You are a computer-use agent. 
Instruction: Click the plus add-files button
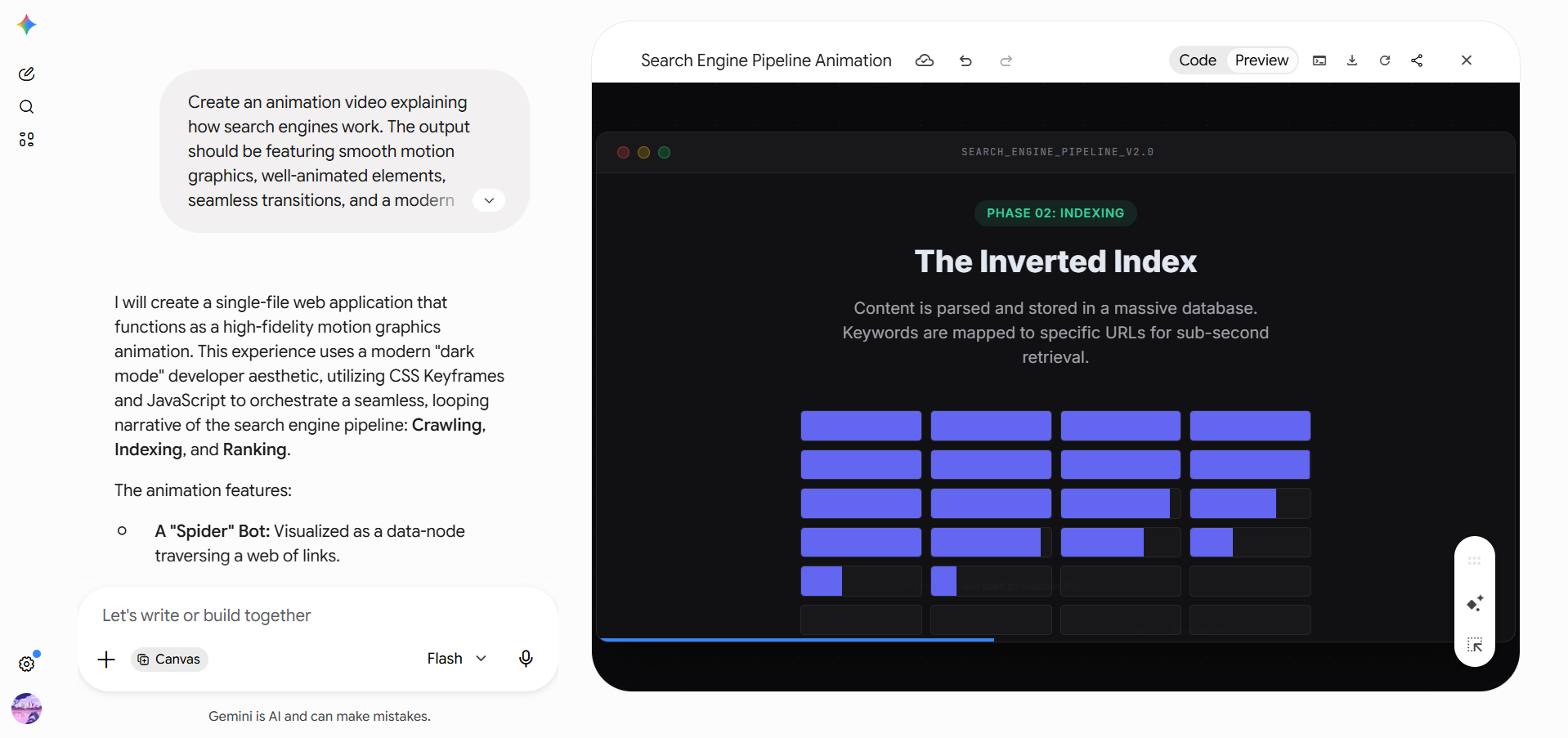coord(106,660)
